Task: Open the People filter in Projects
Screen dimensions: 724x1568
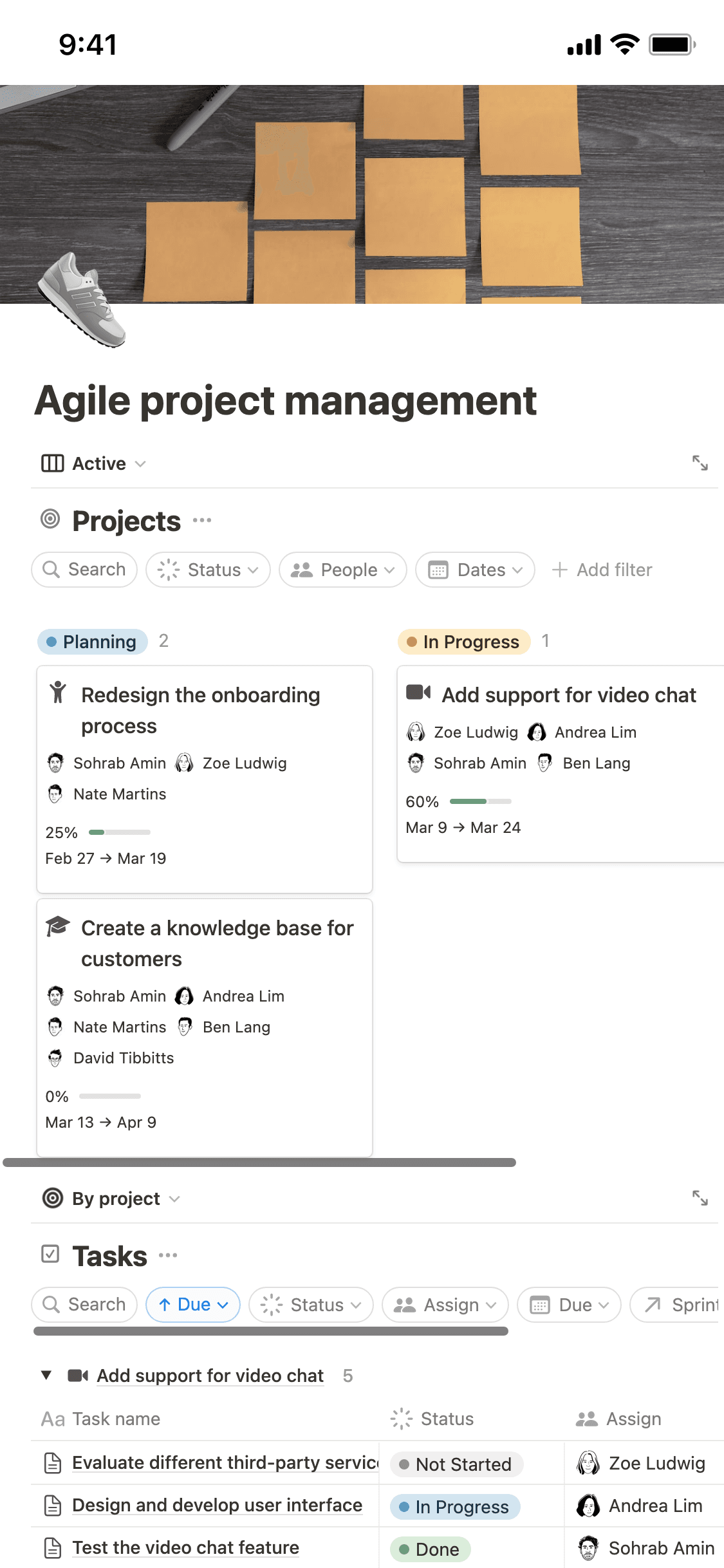Action: click(342, 570)
